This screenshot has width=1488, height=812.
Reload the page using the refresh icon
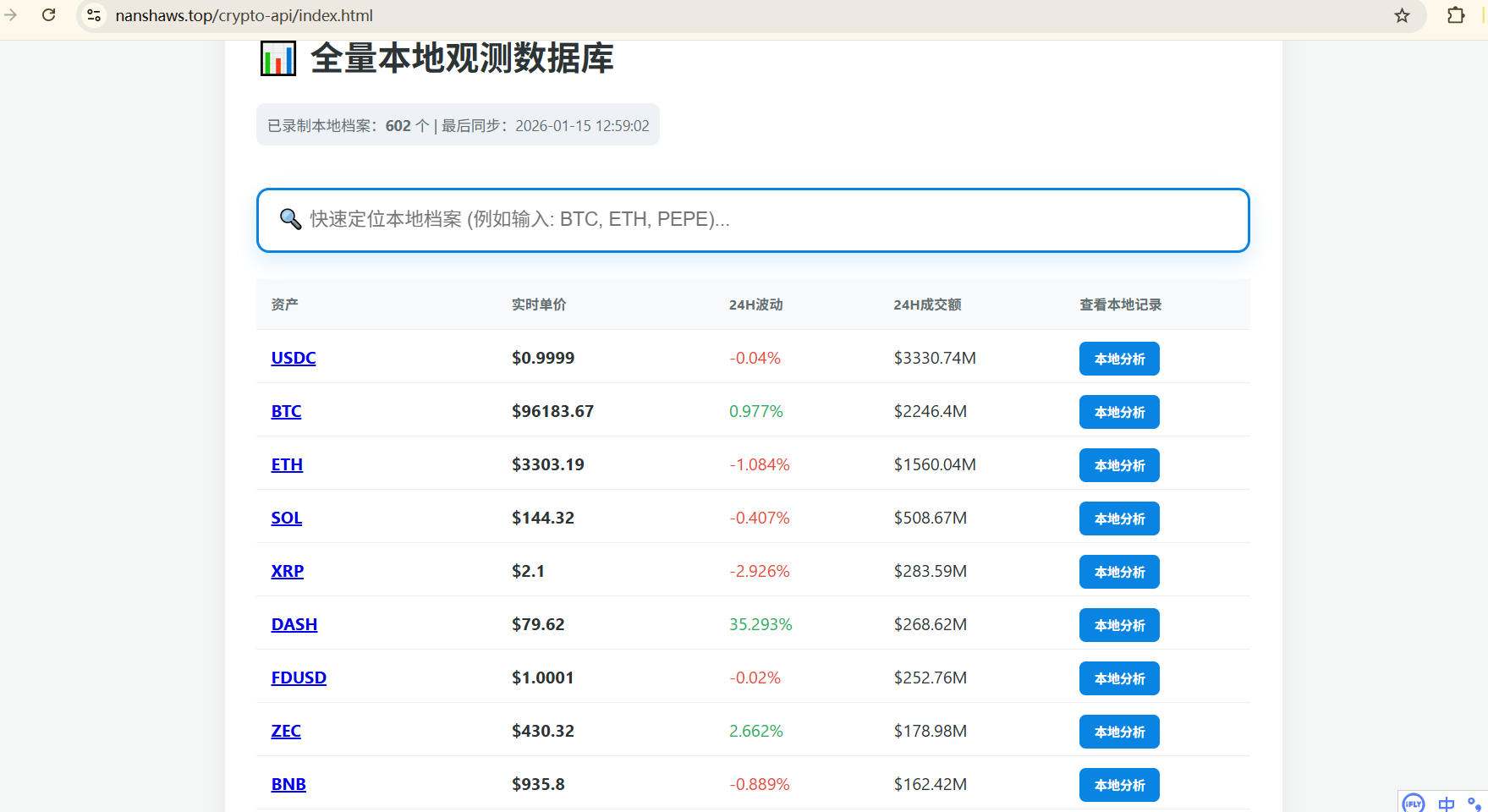(48, 14)
